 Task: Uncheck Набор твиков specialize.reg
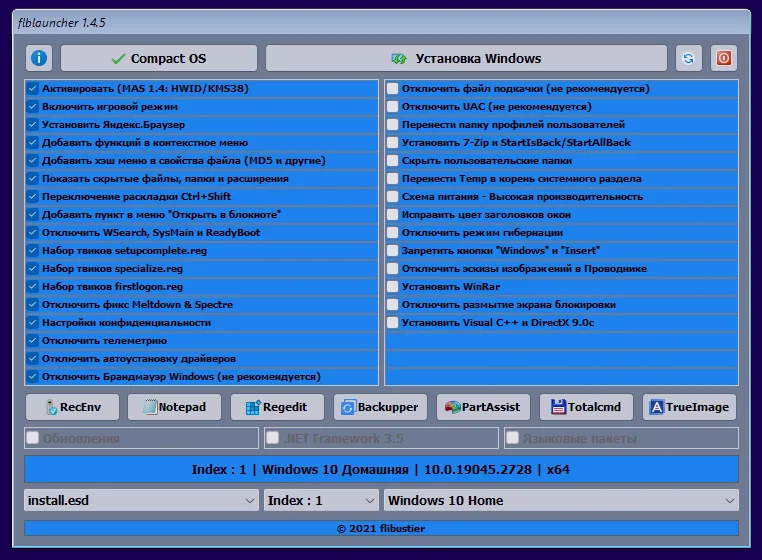33,268
